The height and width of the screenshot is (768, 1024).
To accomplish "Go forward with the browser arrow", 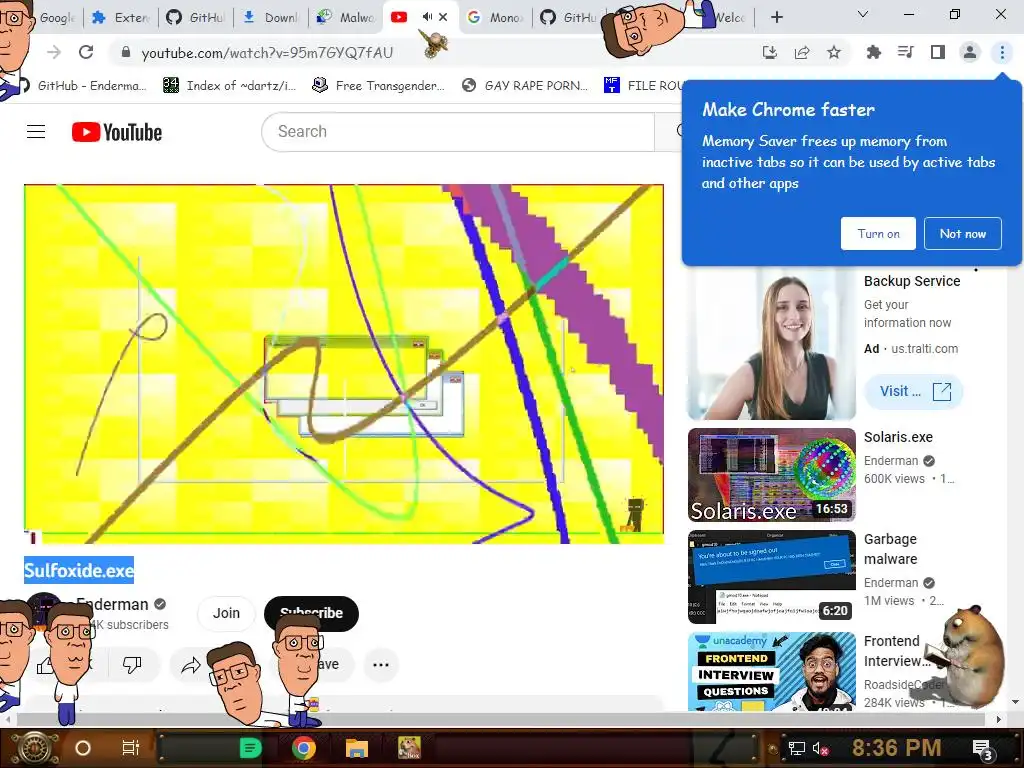I will tap(54, 52).
